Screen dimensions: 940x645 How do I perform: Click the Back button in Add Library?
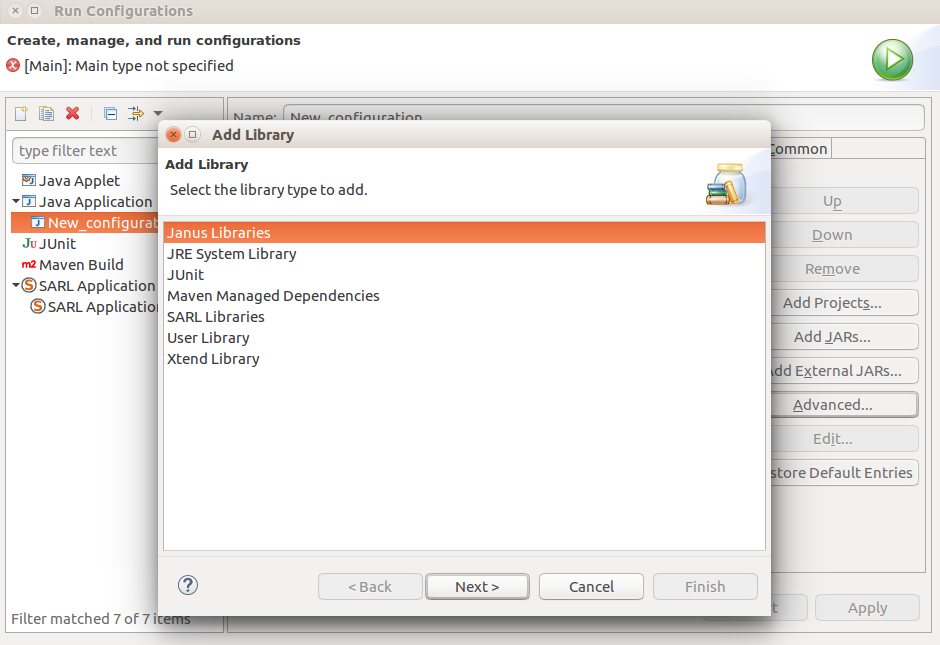370,586
